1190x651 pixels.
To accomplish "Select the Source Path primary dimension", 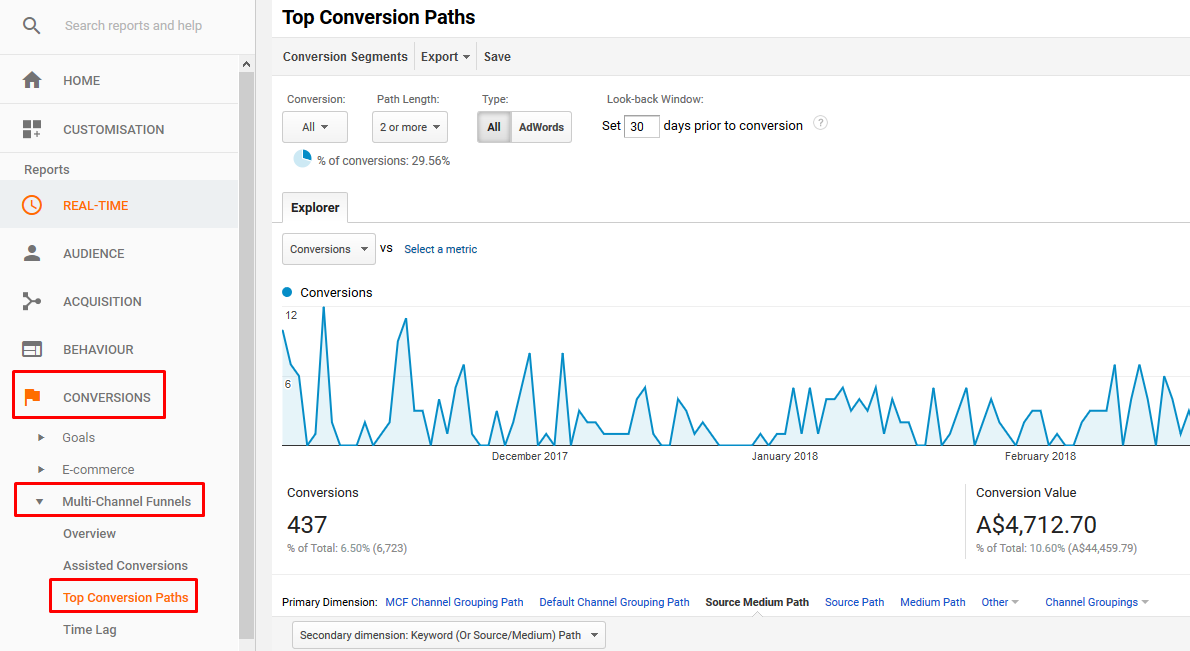I will (x=854, y=602).
